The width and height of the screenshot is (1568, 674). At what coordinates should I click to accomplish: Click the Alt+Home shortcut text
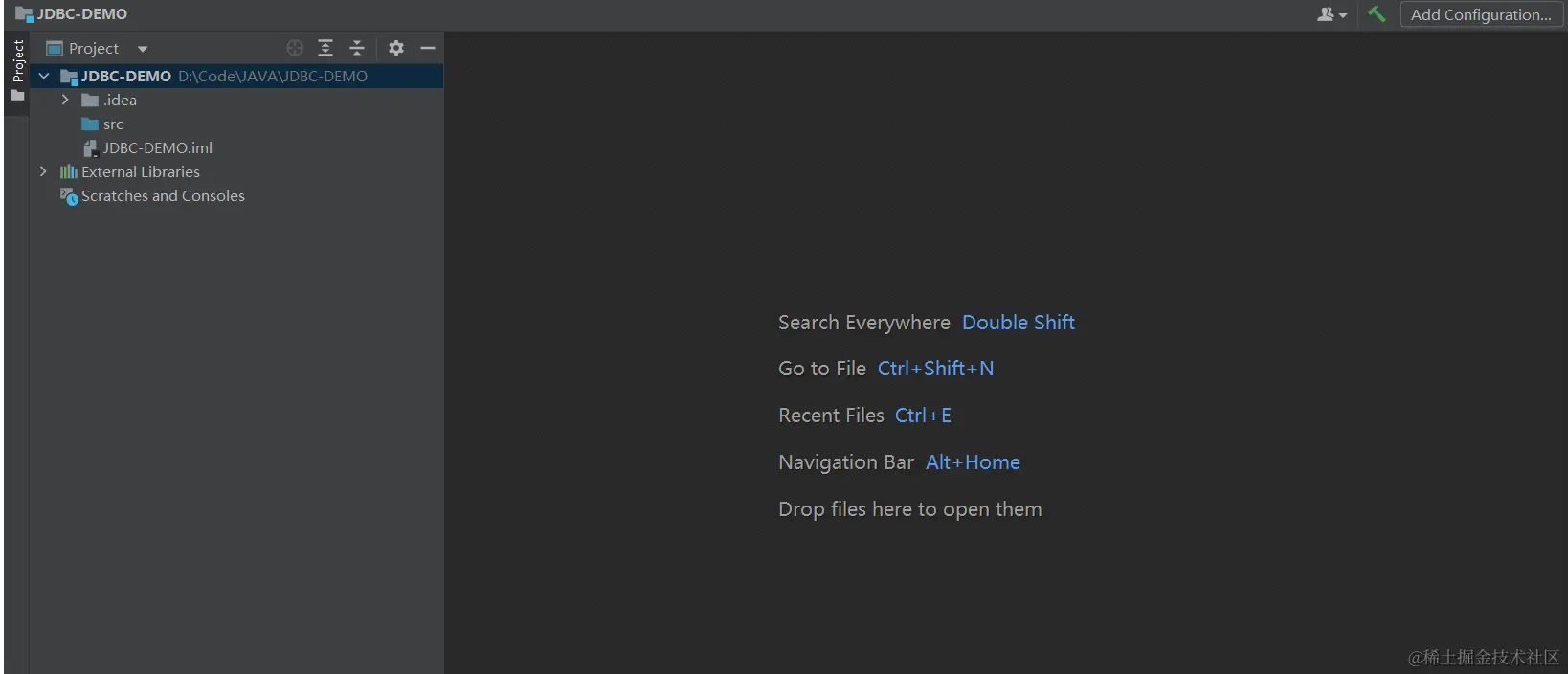(973, 462)
